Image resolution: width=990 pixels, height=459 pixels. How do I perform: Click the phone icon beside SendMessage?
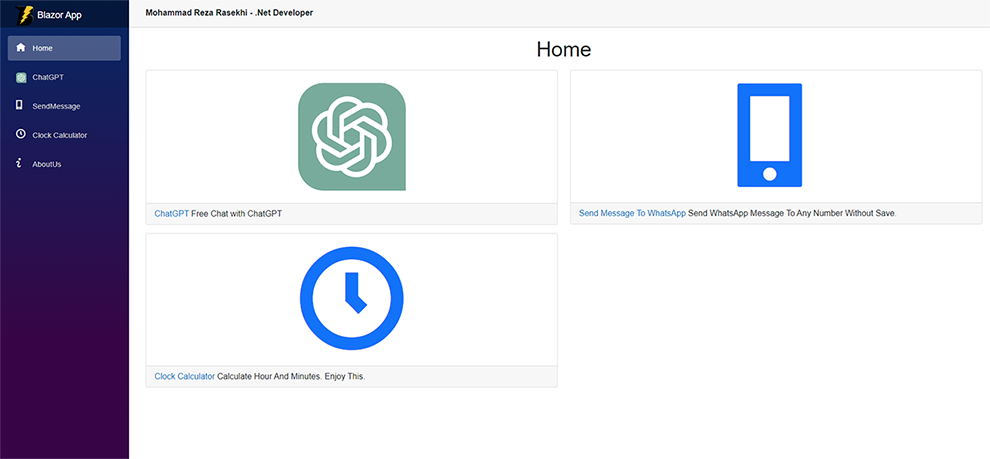pyautogui.click(x=20, y=105)
